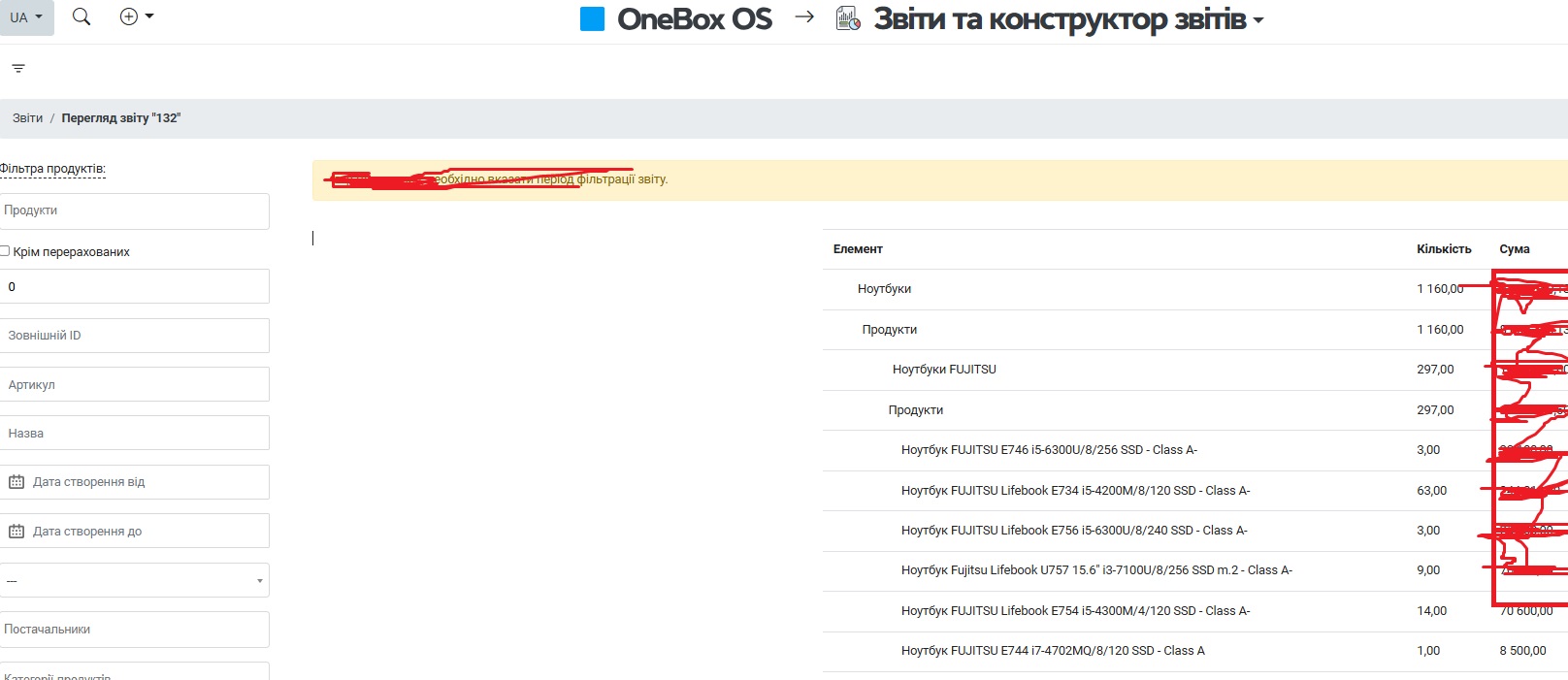Image resolution: width=1568 pixels, height=680 pixels.
Task: Click the 8 500,00 sum cell
Action: [1522, 651]
